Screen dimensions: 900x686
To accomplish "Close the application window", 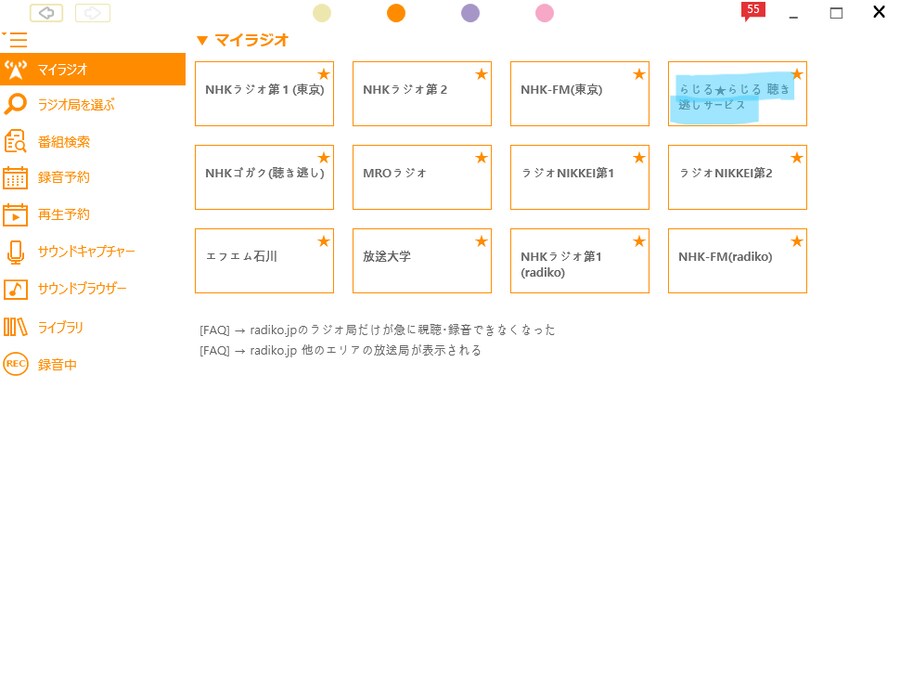I will (879, 11).
